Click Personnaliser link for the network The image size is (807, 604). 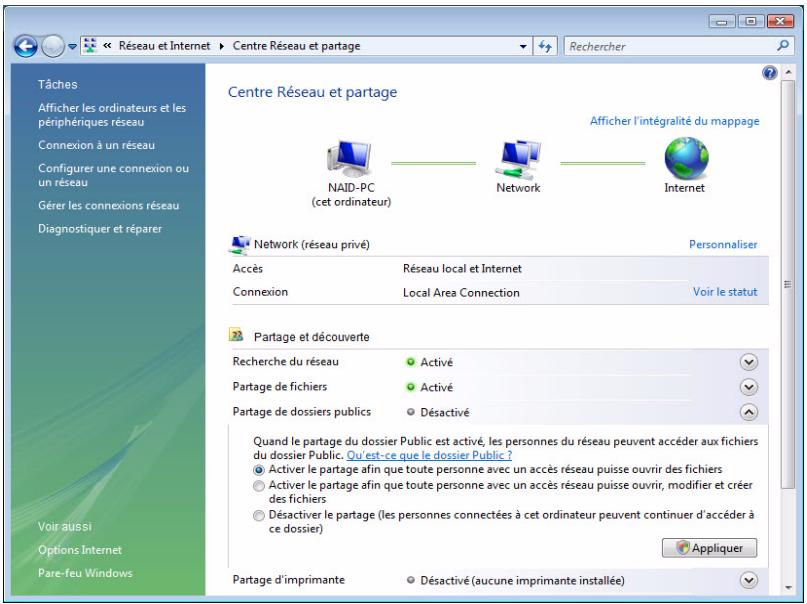coord(723,244)
